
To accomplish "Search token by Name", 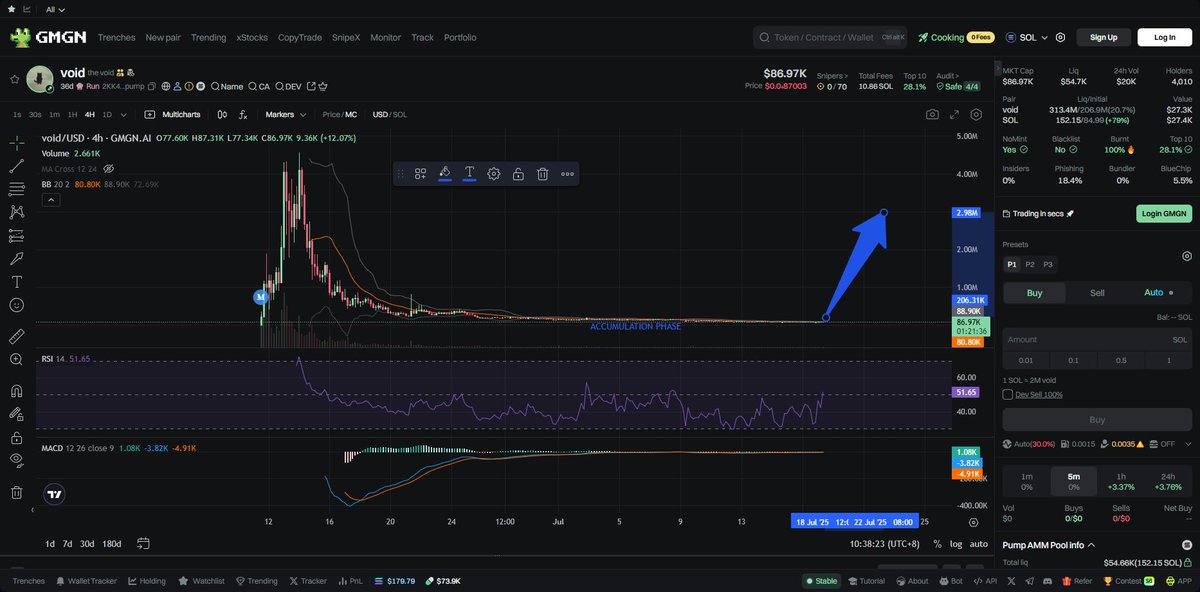I will [x=226, y=86].
